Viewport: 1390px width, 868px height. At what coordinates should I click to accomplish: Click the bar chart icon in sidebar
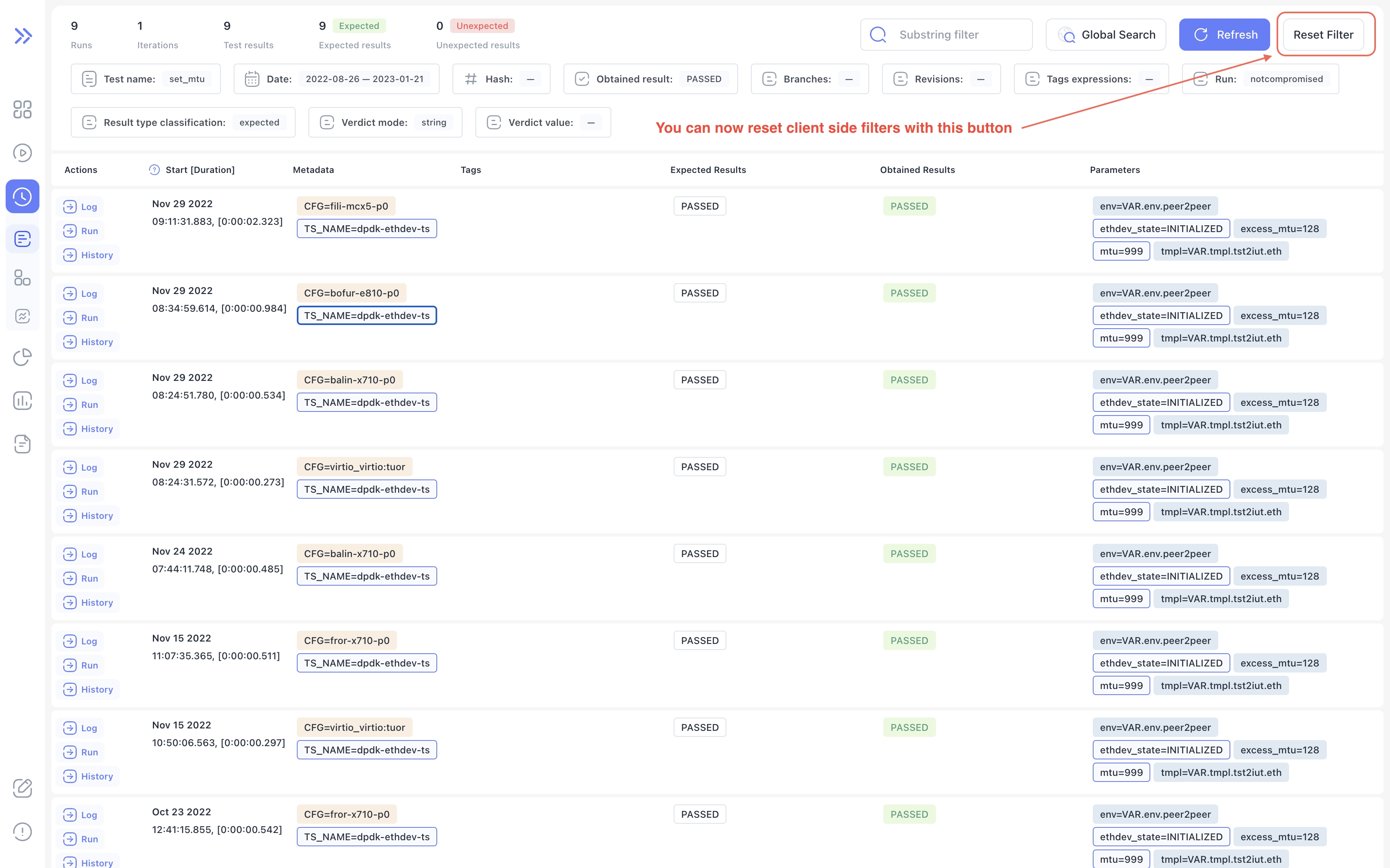(x=23, y=401)
